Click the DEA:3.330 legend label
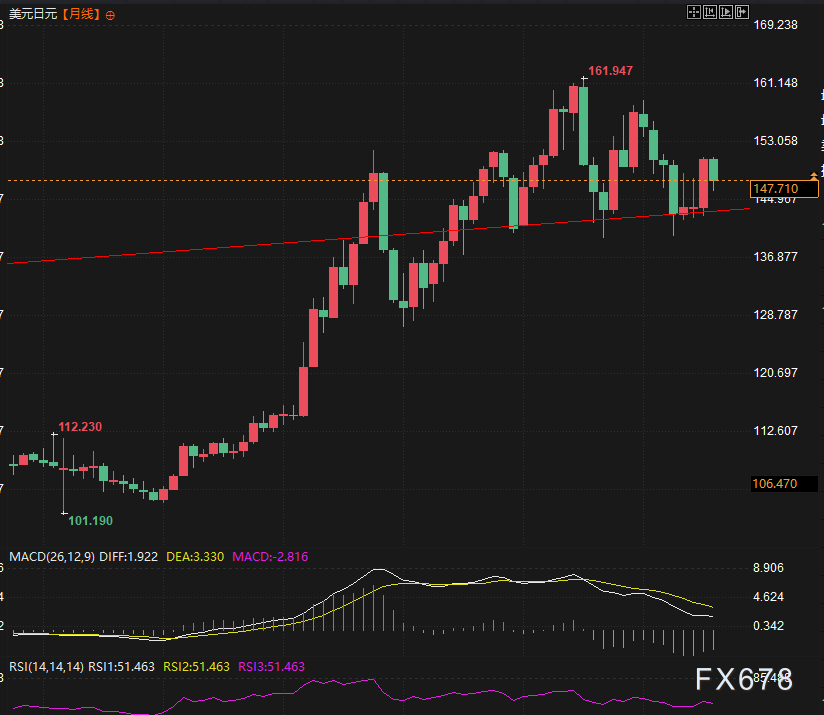Screen dimensions: 824x715 (x=195, y=557)
